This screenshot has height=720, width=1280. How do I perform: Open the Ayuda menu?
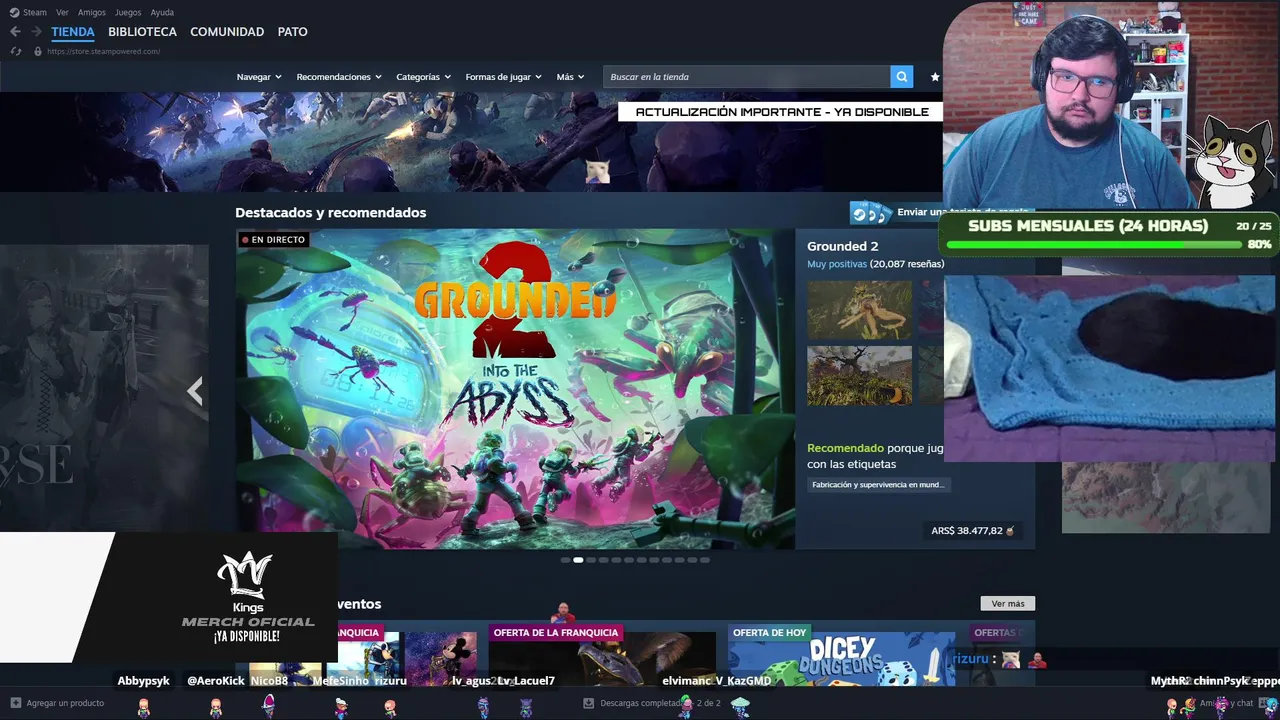162,12
